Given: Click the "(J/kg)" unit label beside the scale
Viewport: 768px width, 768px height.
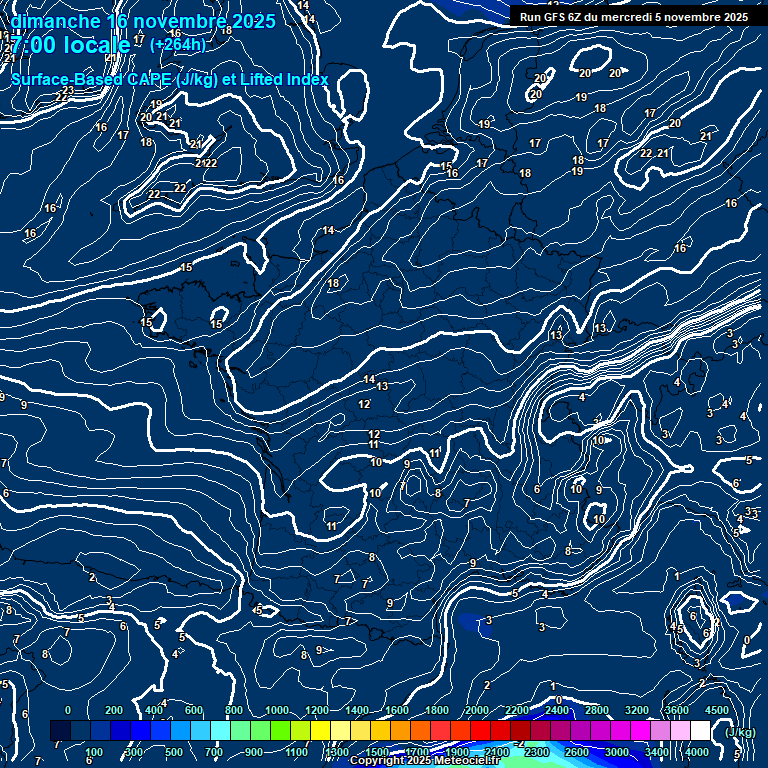Looking at the screenshot, I should [x=740, y=732].
